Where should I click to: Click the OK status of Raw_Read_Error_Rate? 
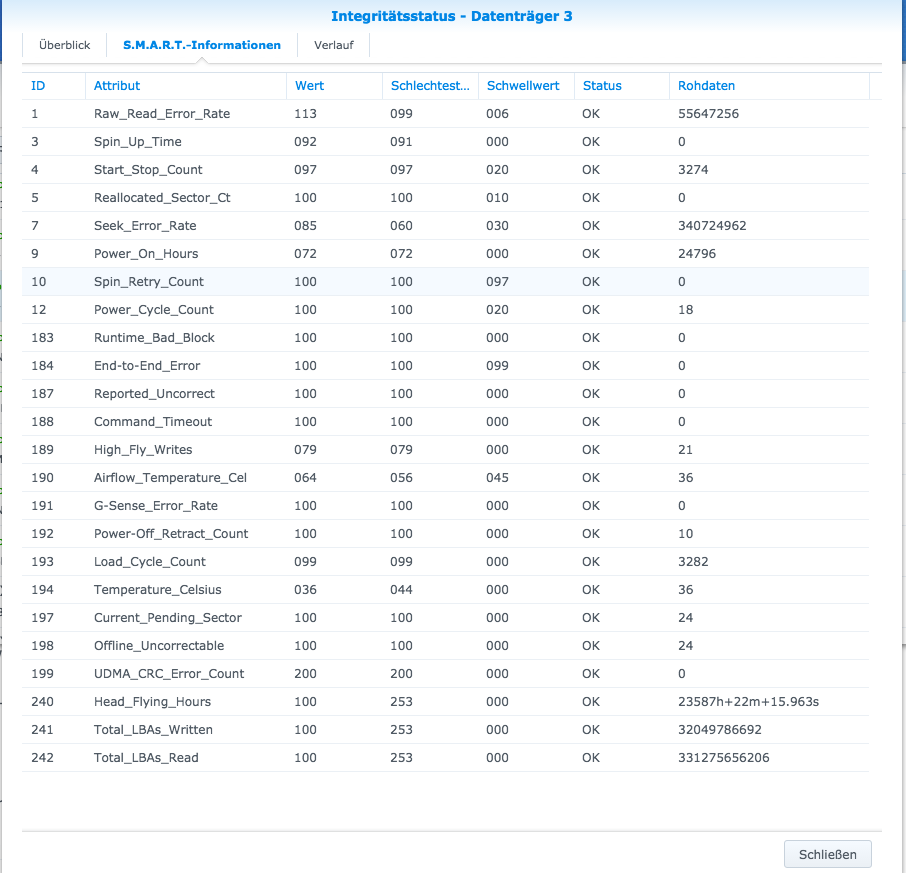point(591,114)
